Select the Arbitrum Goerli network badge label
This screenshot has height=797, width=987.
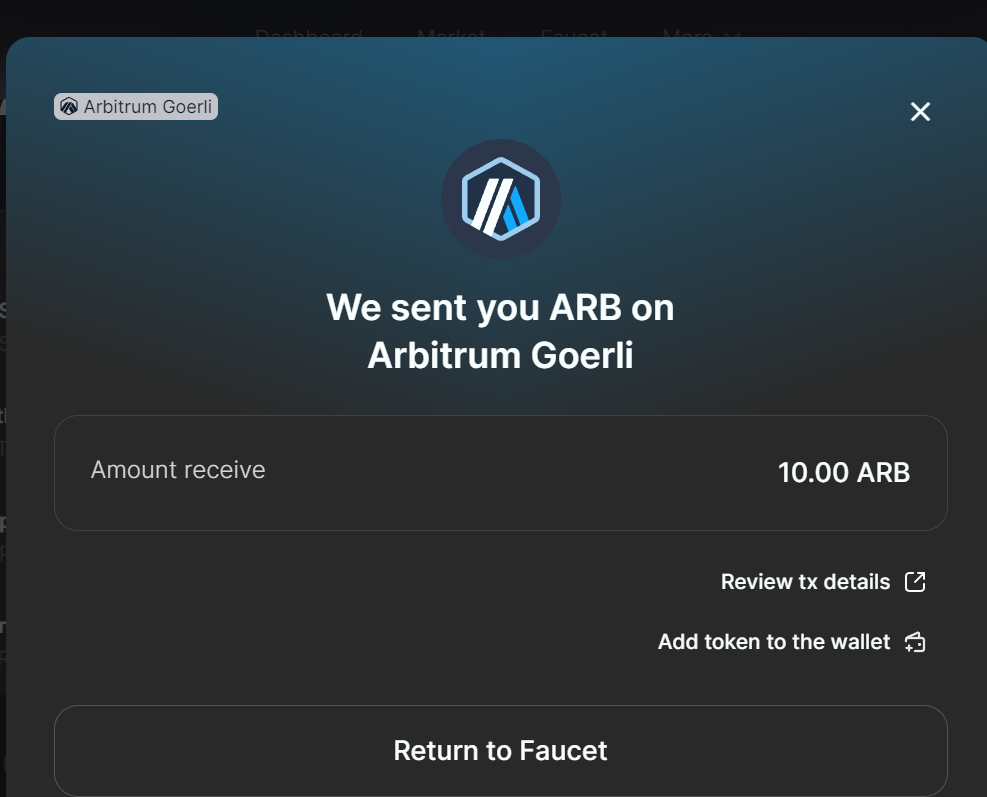[147, 107]
